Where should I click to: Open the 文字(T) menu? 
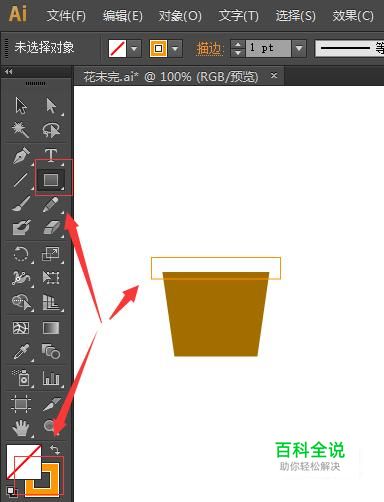(x=238, y=16)
